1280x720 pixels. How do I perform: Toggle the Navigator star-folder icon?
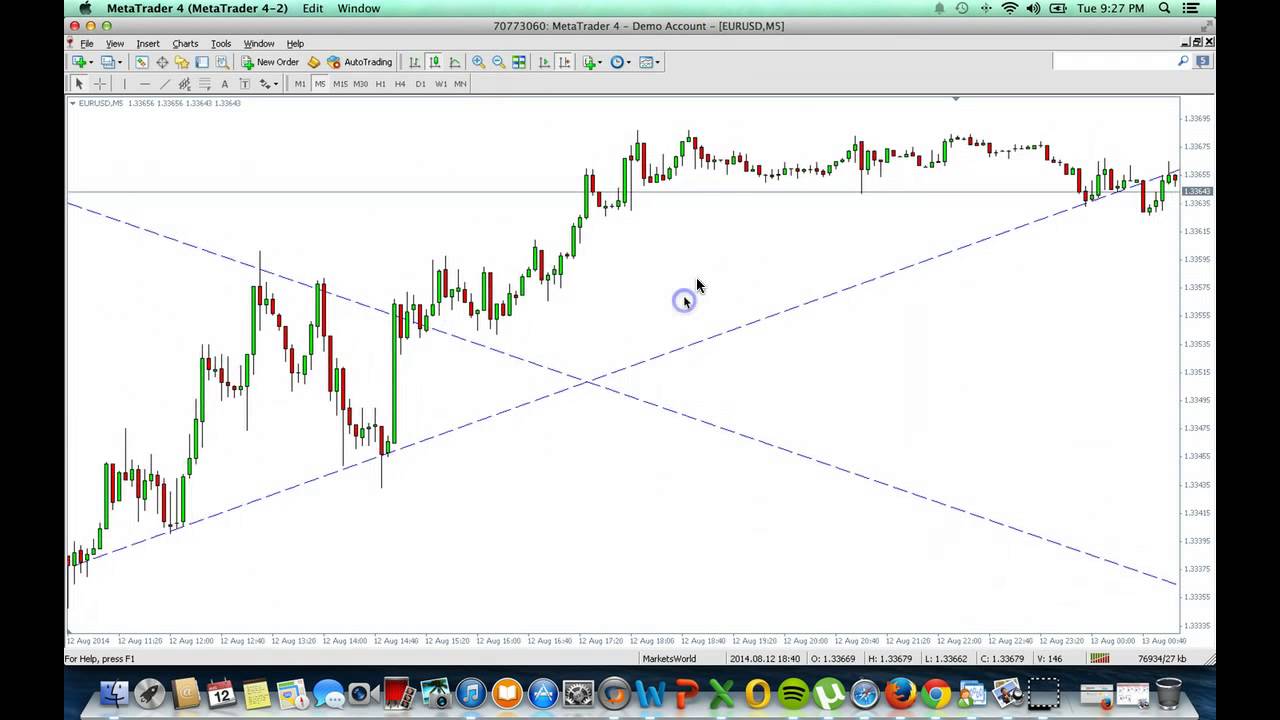(x=182, y=62)
